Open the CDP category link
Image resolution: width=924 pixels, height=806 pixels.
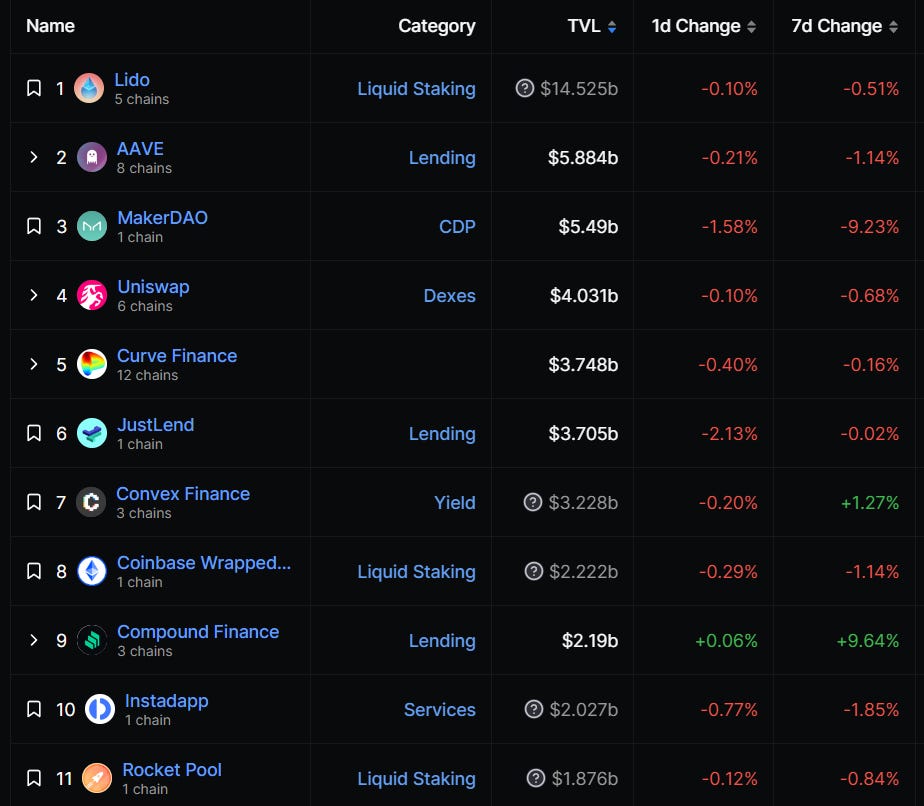[457, 226]
